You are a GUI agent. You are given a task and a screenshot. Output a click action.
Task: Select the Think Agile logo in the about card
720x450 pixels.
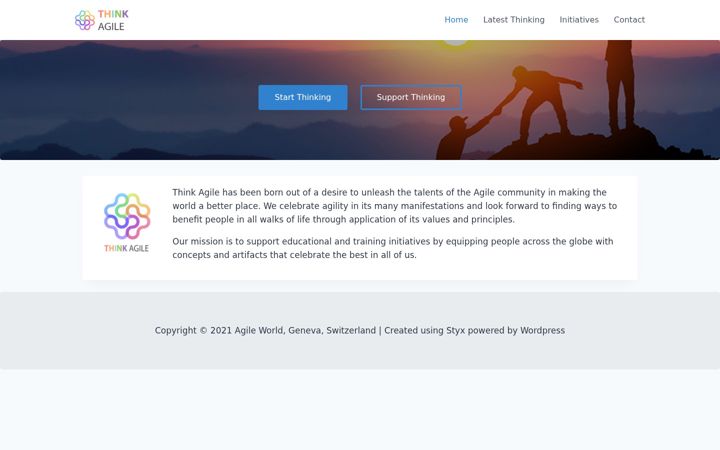(x=127, y=223)
